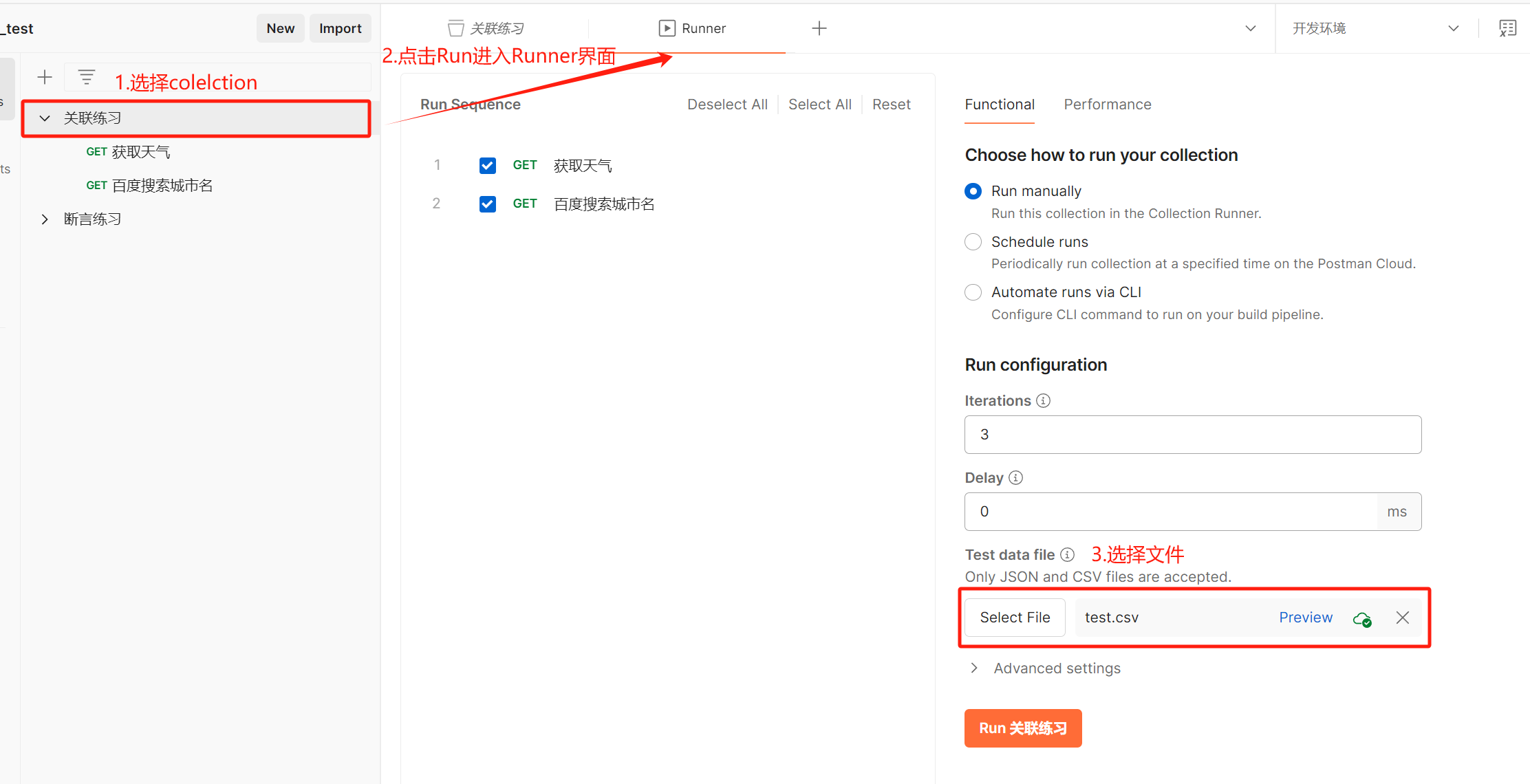Switch to the Performance tab
Screen dimensions: 1530x784
pyautogui.click(x=1107, y=105)
